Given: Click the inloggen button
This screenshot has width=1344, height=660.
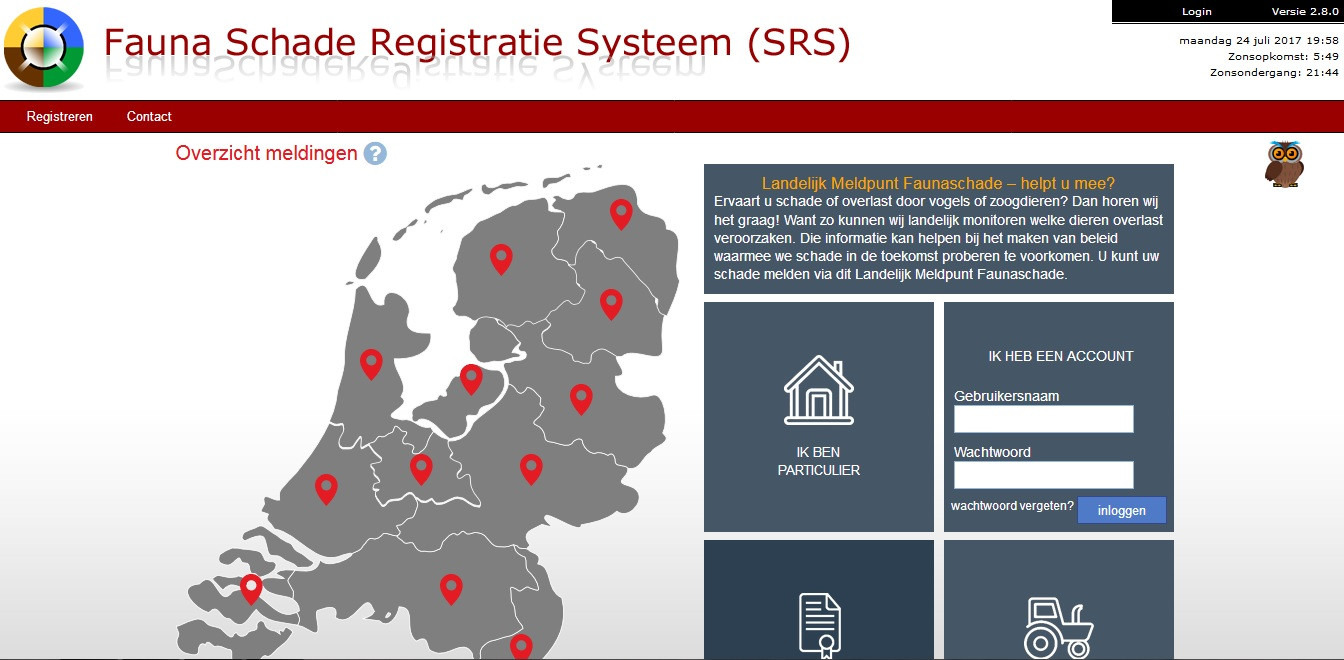Looking at the screenshot, I should [1122, 510].
